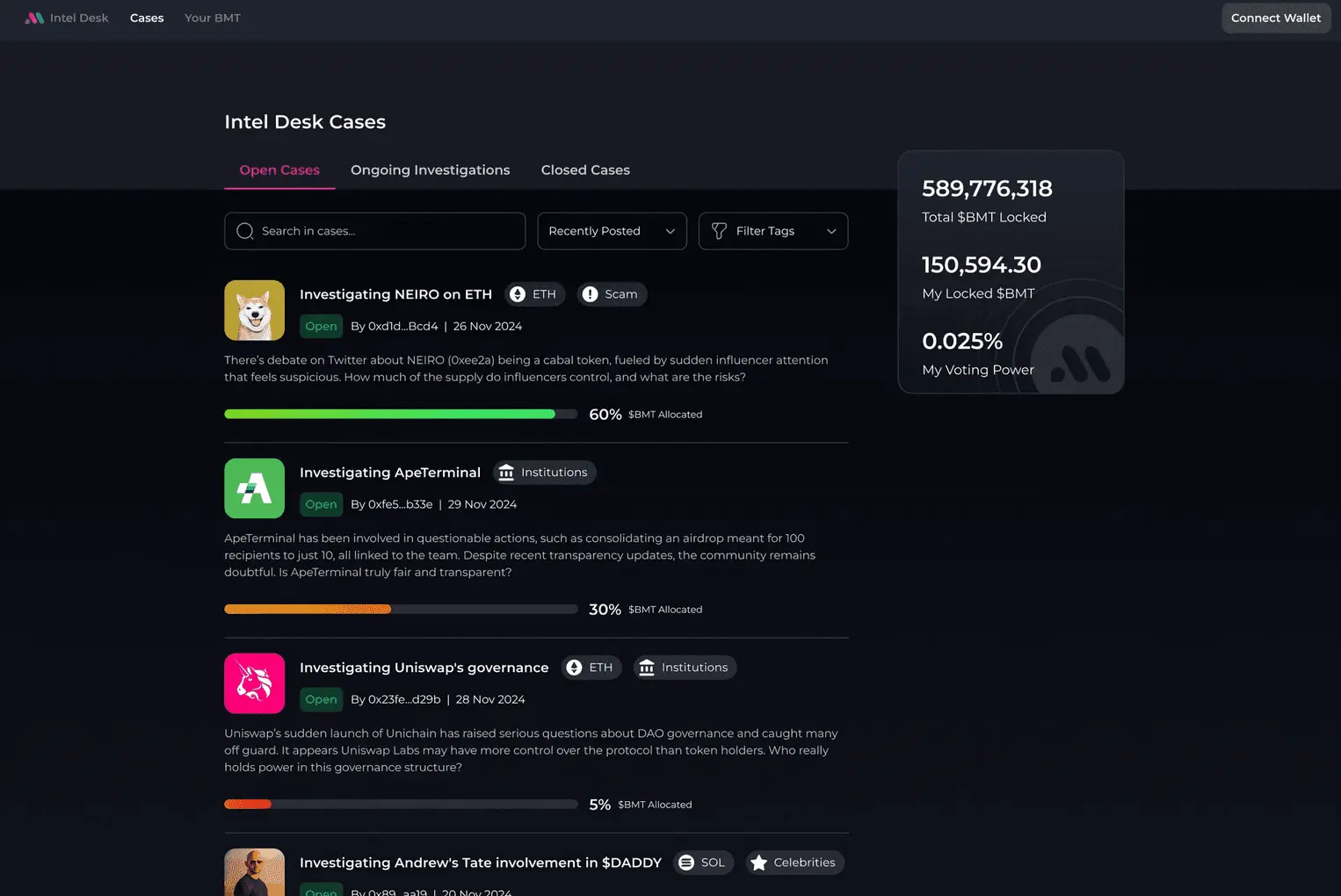Click the ApeTerminal case description paragraph
1341x896 pixels.
(520, 555)
